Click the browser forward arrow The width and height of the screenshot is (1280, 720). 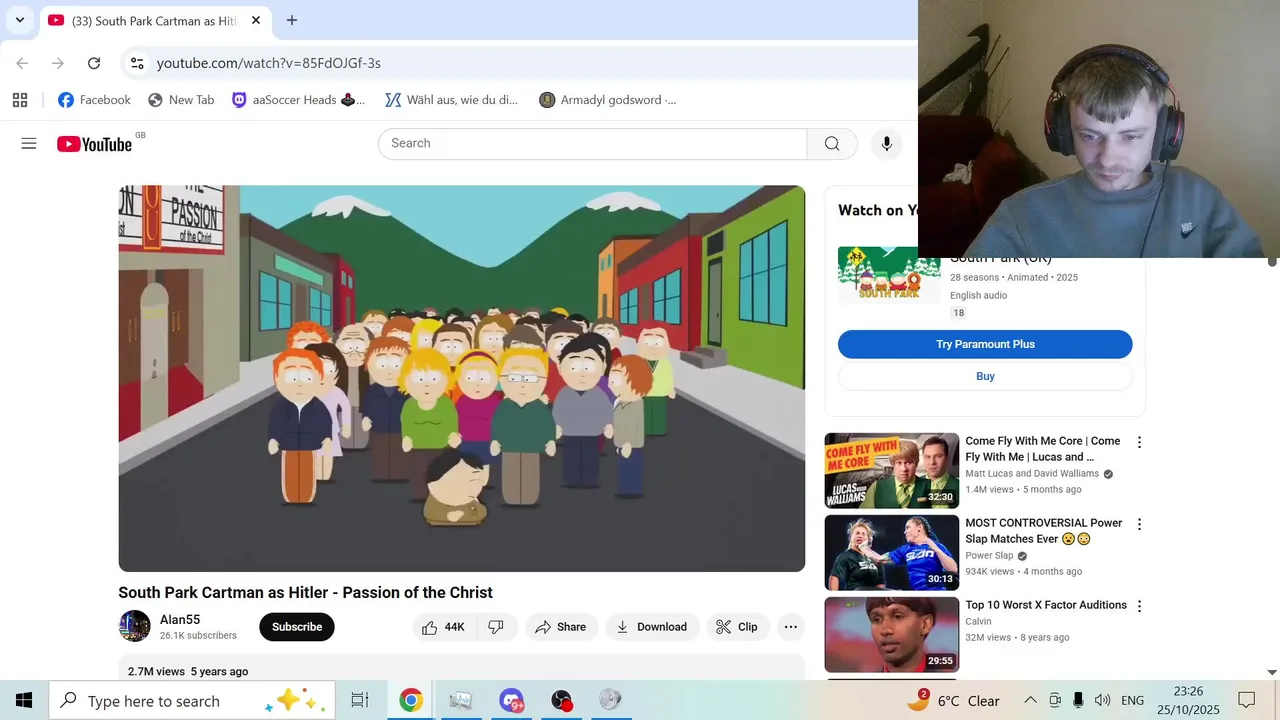click(58, 63)
